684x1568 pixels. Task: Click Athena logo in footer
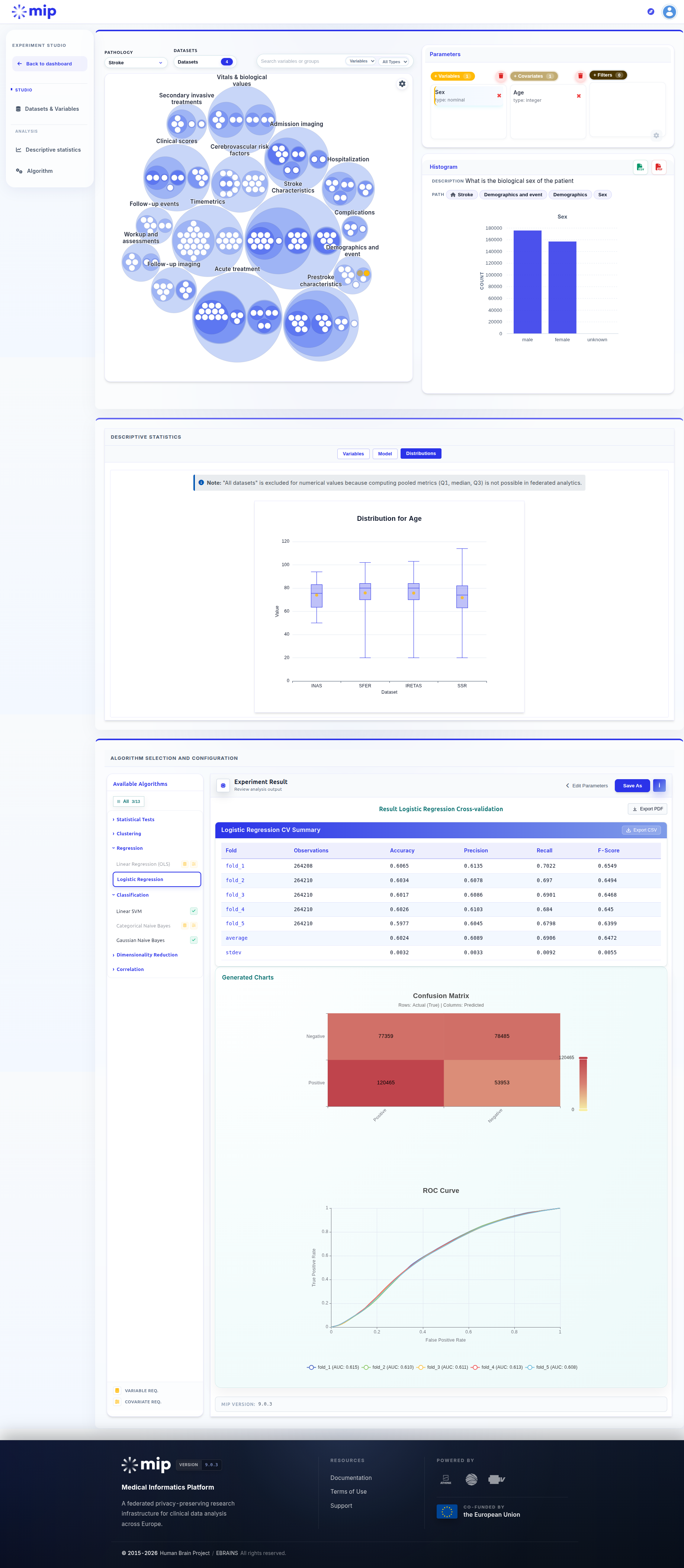tap(446, 1479)
